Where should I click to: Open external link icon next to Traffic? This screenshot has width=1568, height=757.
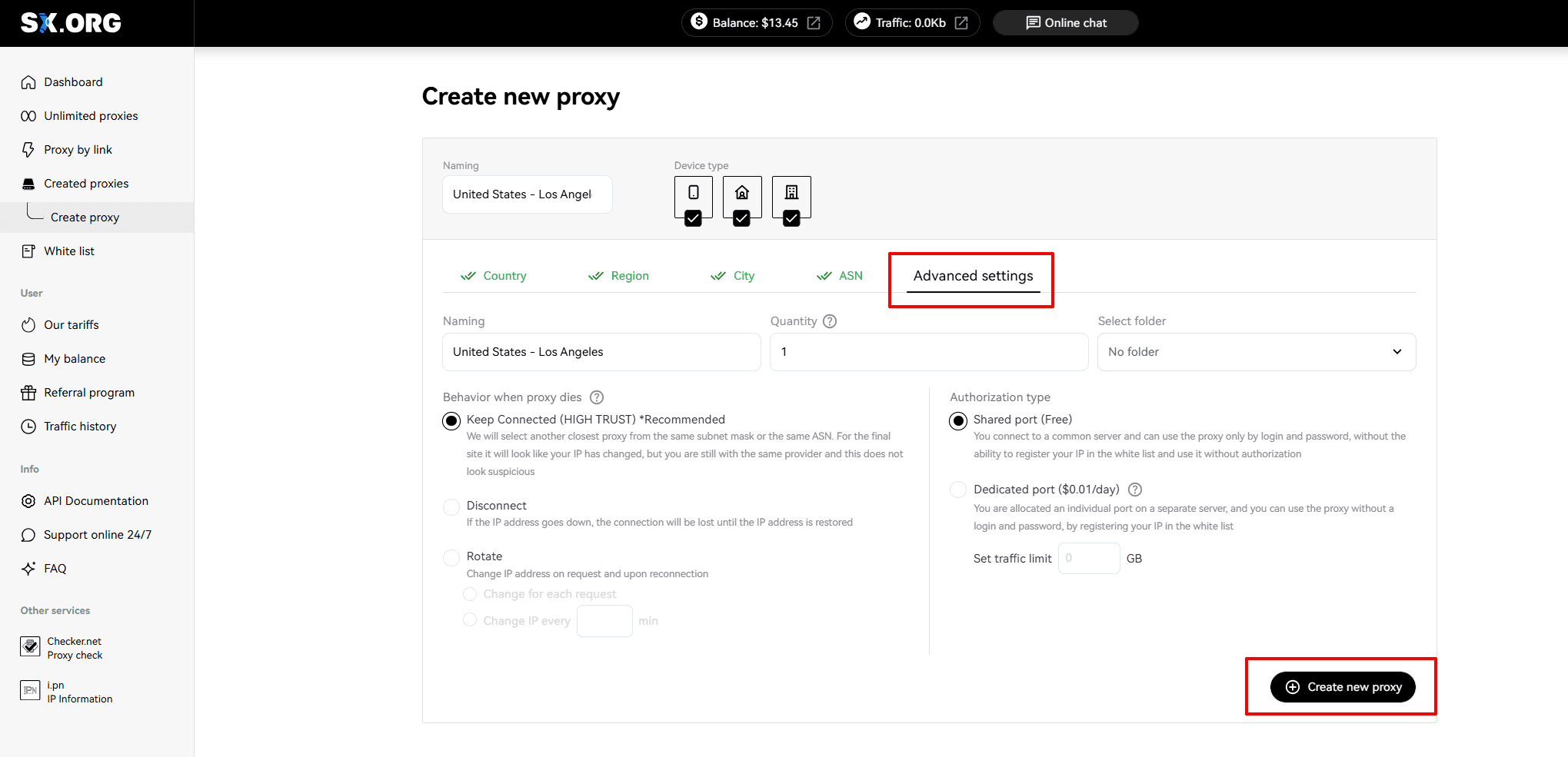tap(961, 23)
